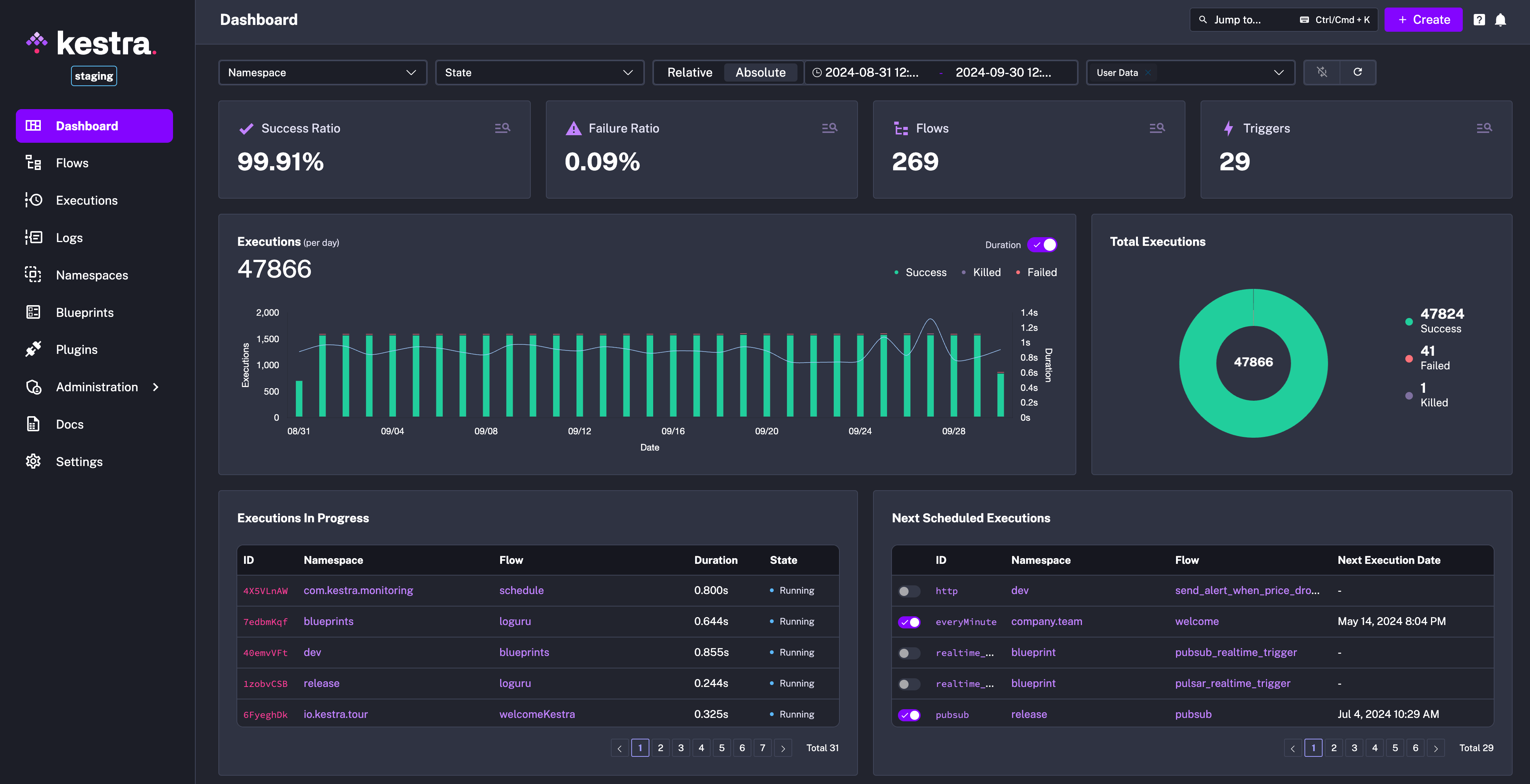Open the Namespace filter dropdown

click(322, 73)
